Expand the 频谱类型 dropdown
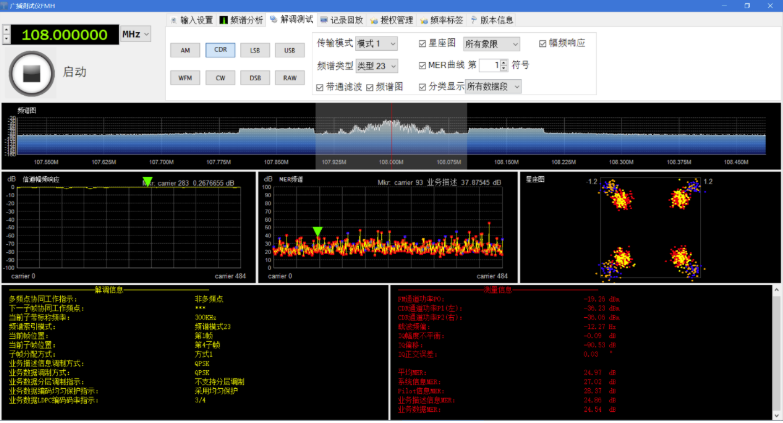Screen dimensions: 783x423 [x=377, y=65]
